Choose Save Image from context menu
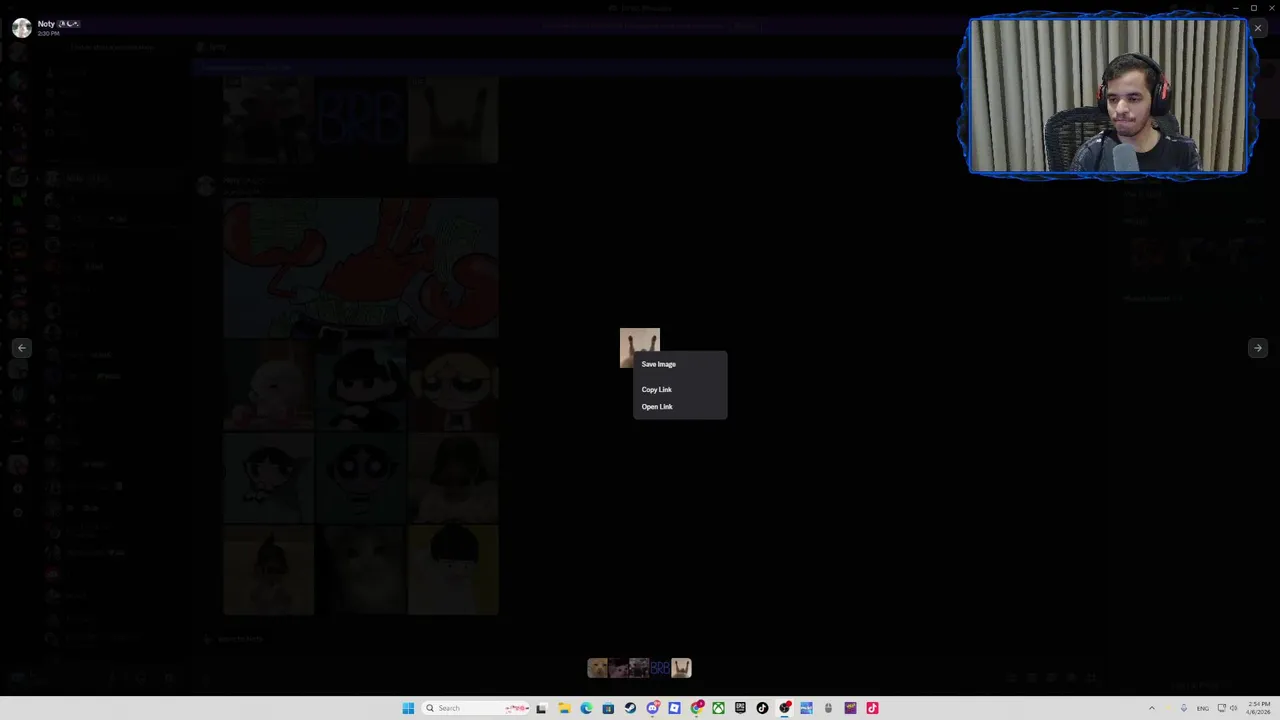 point(658,364)
